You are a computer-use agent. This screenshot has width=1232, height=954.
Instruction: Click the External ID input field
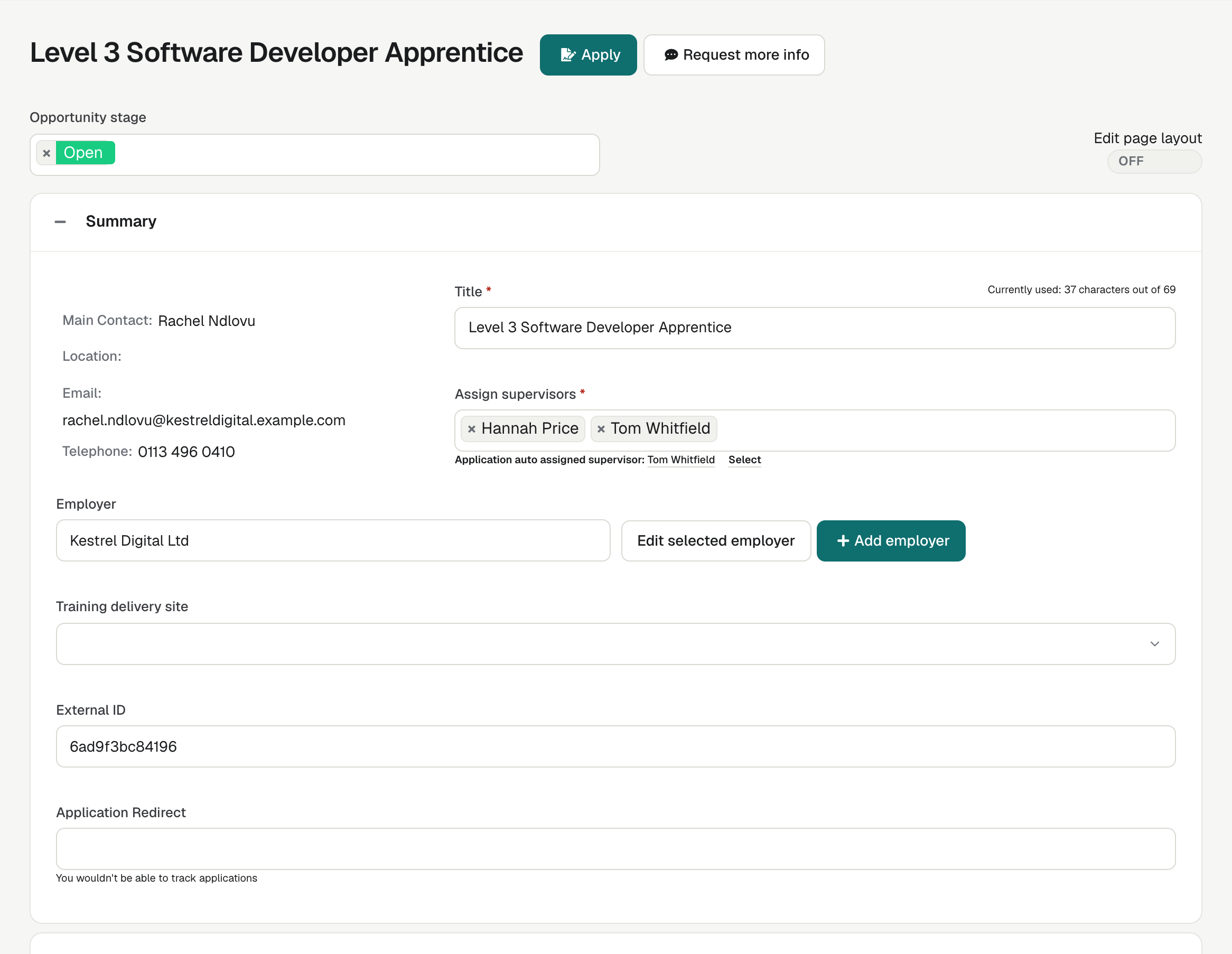[x=615, y=746]
